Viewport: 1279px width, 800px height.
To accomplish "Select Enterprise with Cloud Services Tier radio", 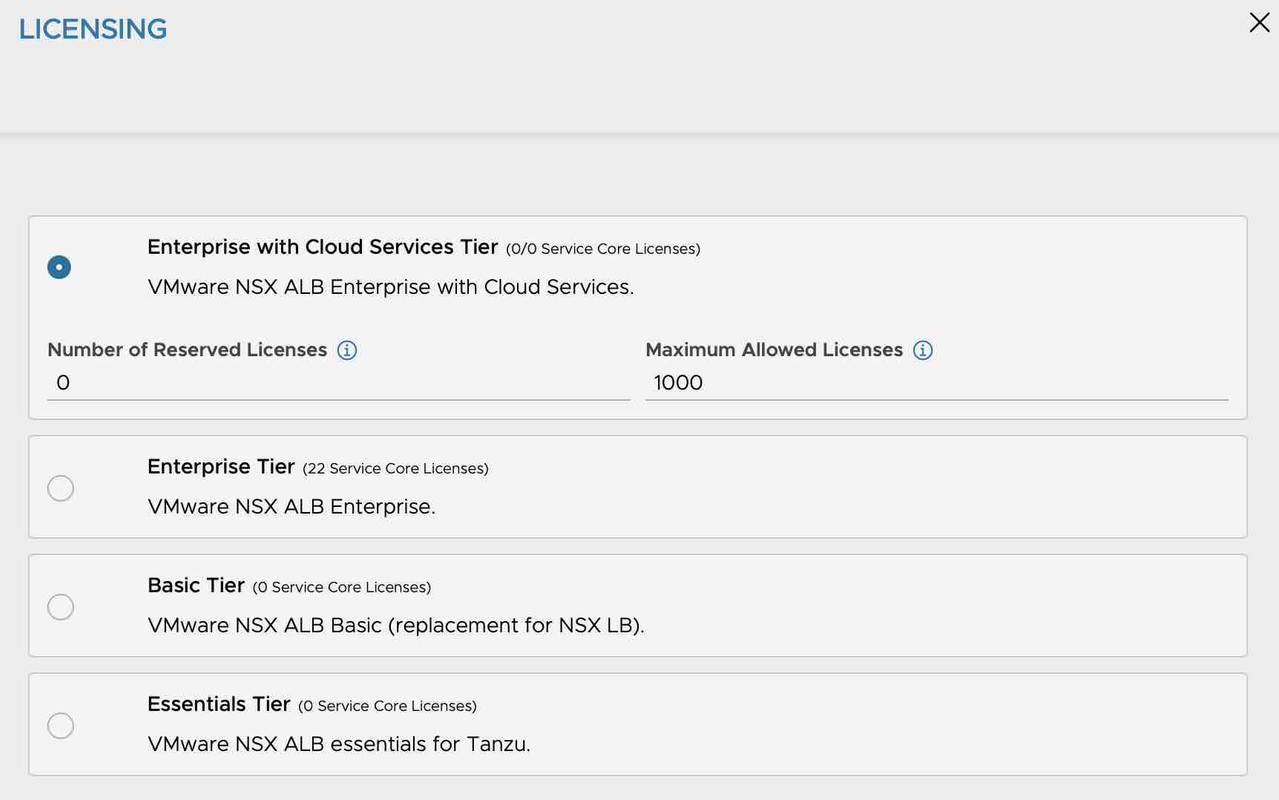I will (59, 267).
